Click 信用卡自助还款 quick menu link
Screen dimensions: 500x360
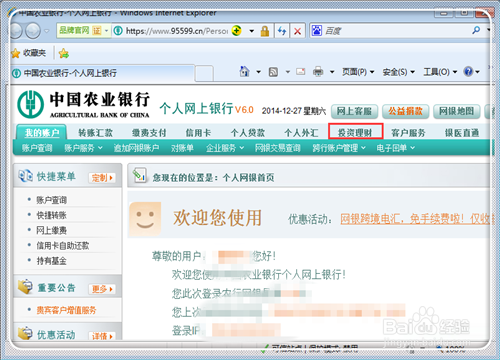tap(63, 246)
